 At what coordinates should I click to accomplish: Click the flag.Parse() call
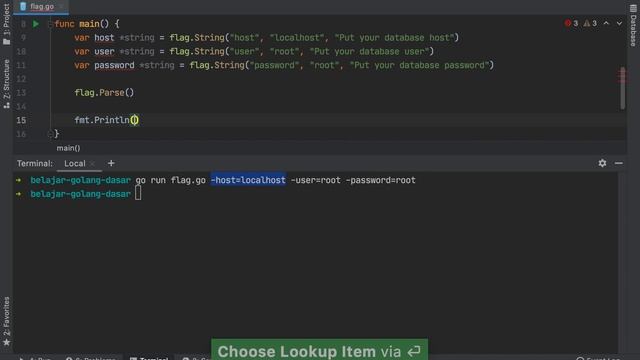coord(104,93)
